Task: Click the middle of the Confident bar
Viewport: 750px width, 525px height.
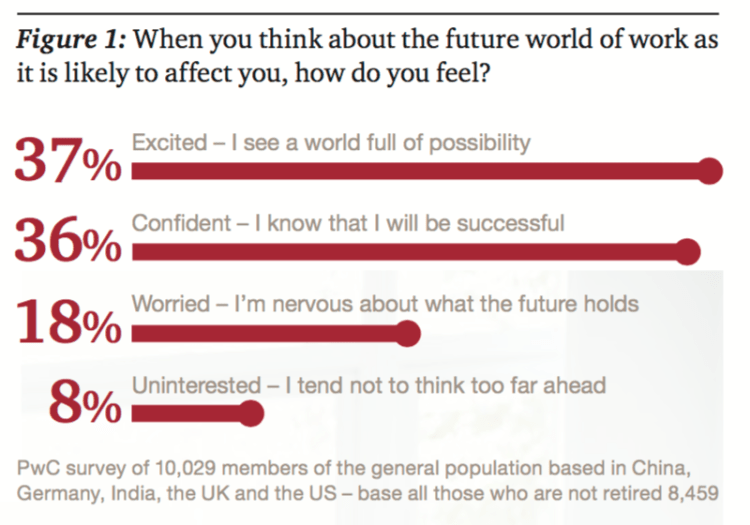Action: point(410,252)
